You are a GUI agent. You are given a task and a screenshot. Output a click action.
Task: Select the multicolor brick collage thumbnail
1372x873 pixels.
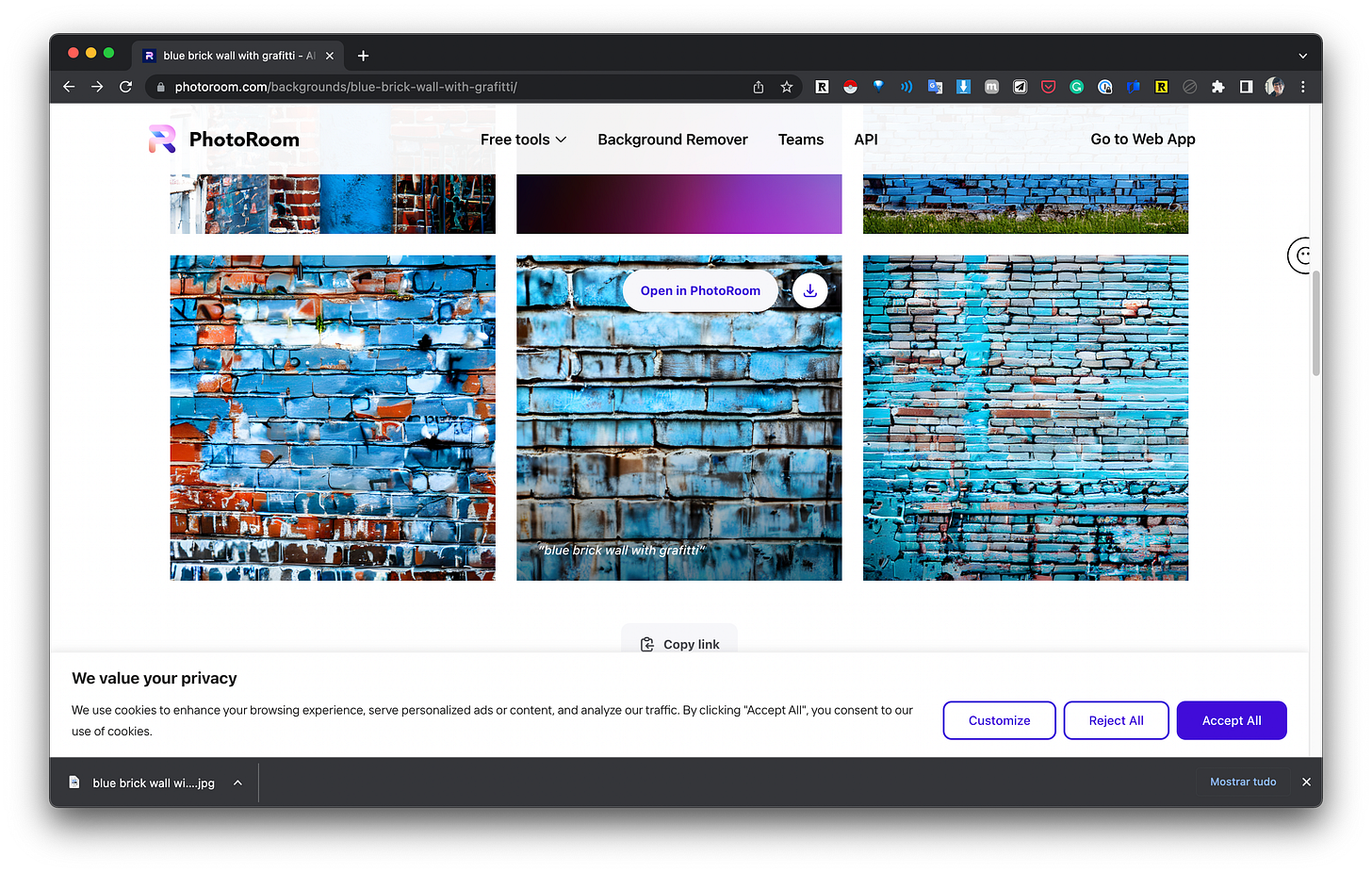pyautogui.click(x=333, y=204)
